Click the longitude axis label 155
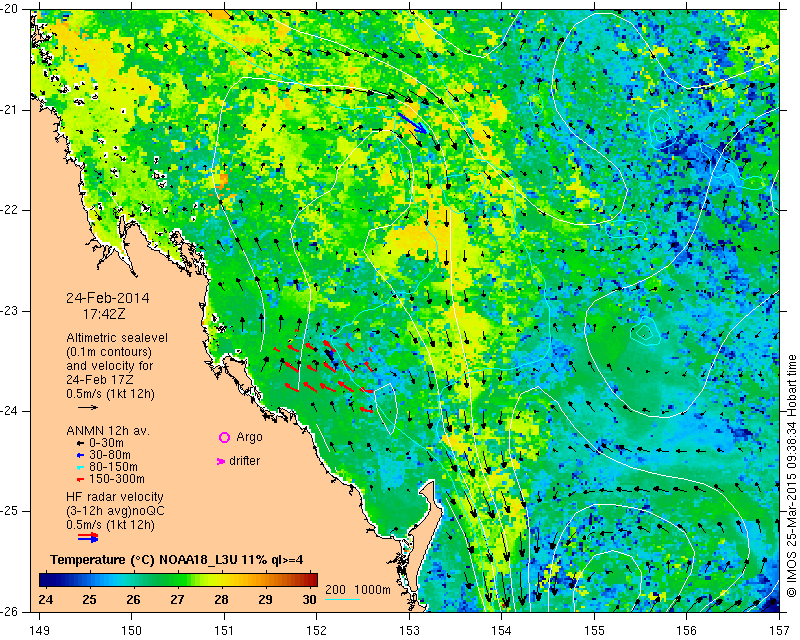The height and width of the screenshot is (640, 800). click(594, 631)
